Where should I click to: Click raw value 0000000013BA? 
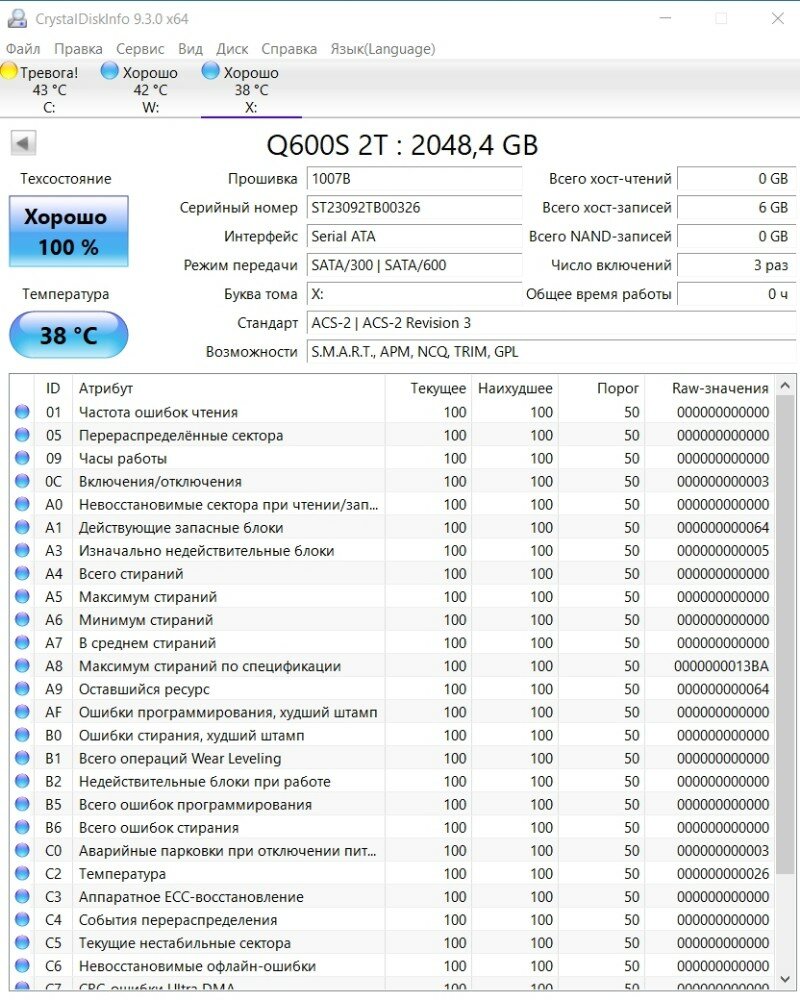pyautogui.click(x=722, y=666)
